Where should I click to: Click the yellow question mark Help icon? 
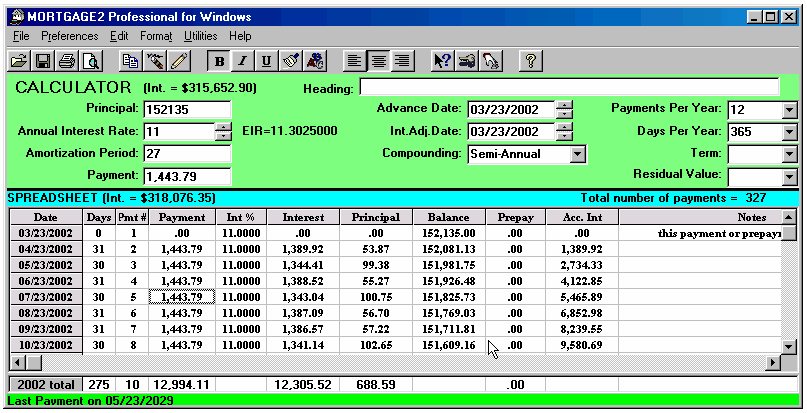(x=529, y=61)
